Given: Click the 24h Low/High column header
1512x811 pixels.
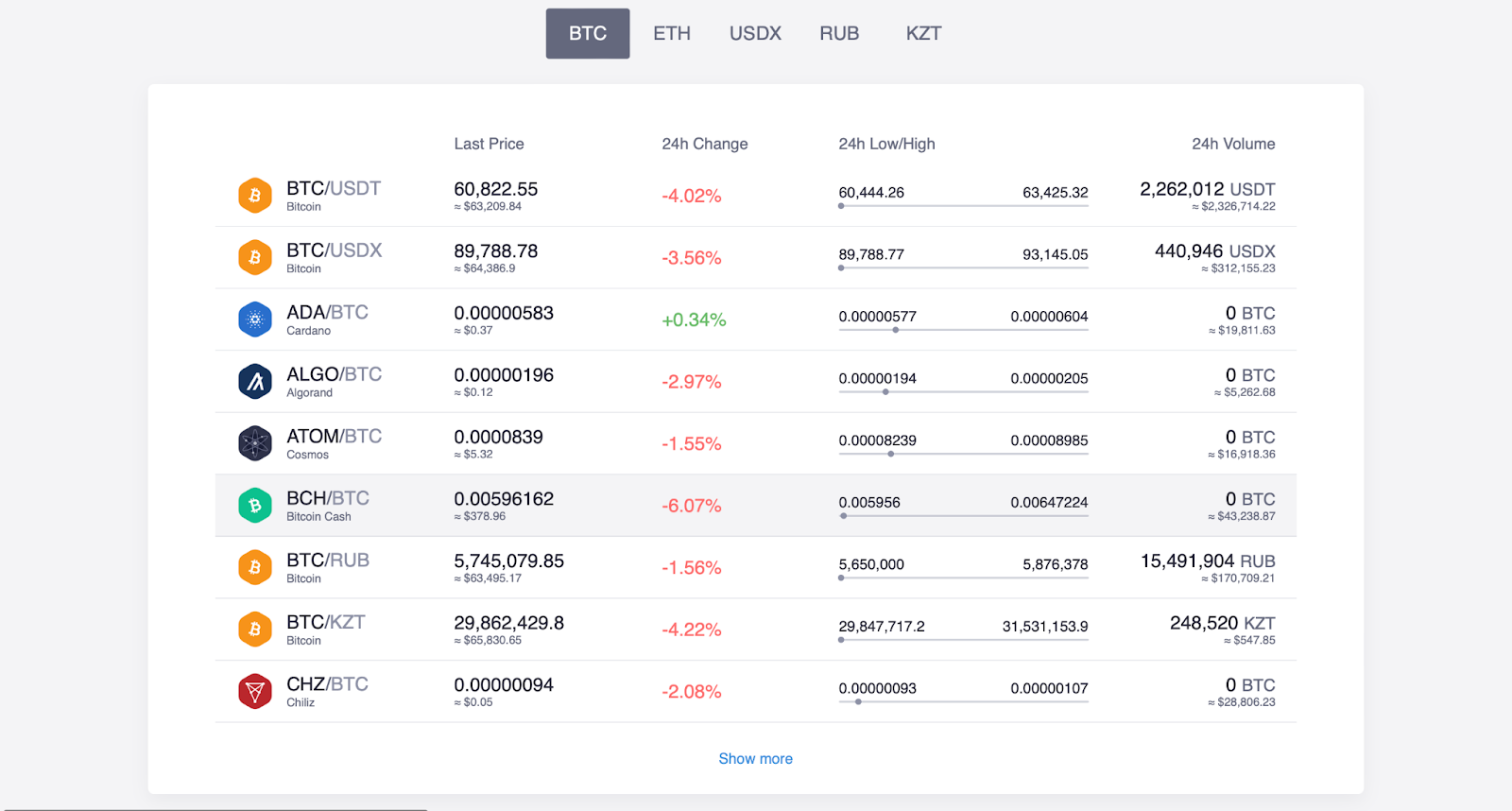Looking at the screenshot, I should click(x=886, y=144).
